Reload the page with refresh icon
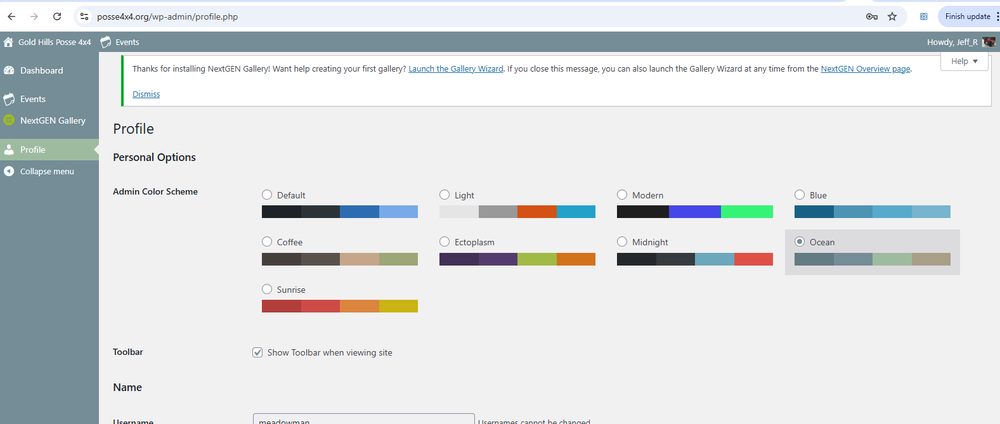 coord(57,17)
